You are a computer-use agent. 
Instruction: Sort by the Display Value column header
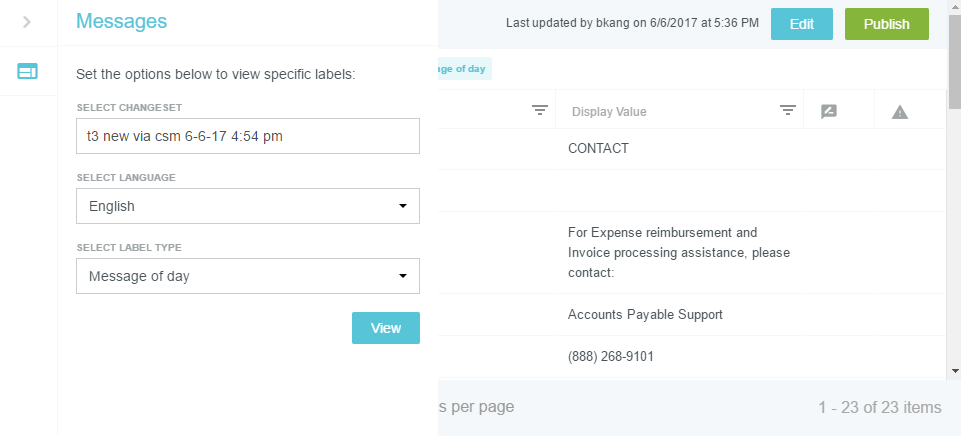coord(609,111)
